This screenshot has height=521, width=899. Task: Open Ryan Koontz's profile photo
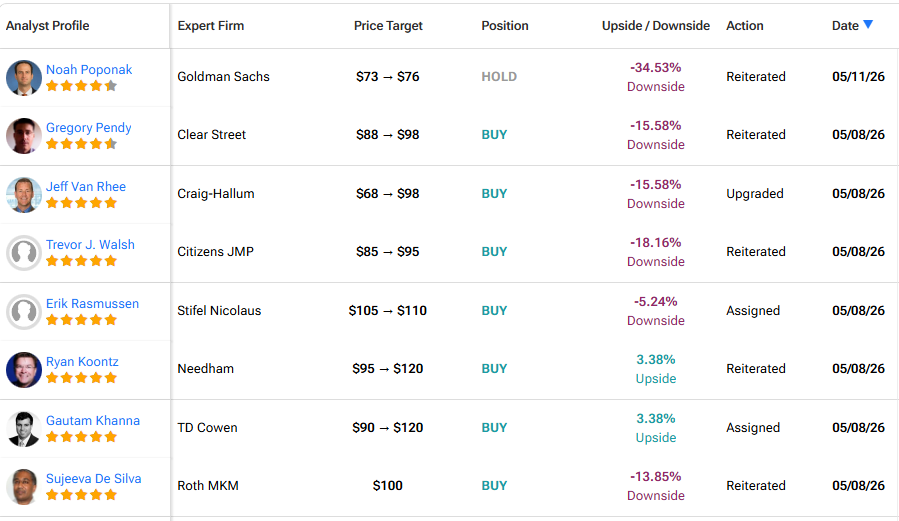tap(24, 370)
